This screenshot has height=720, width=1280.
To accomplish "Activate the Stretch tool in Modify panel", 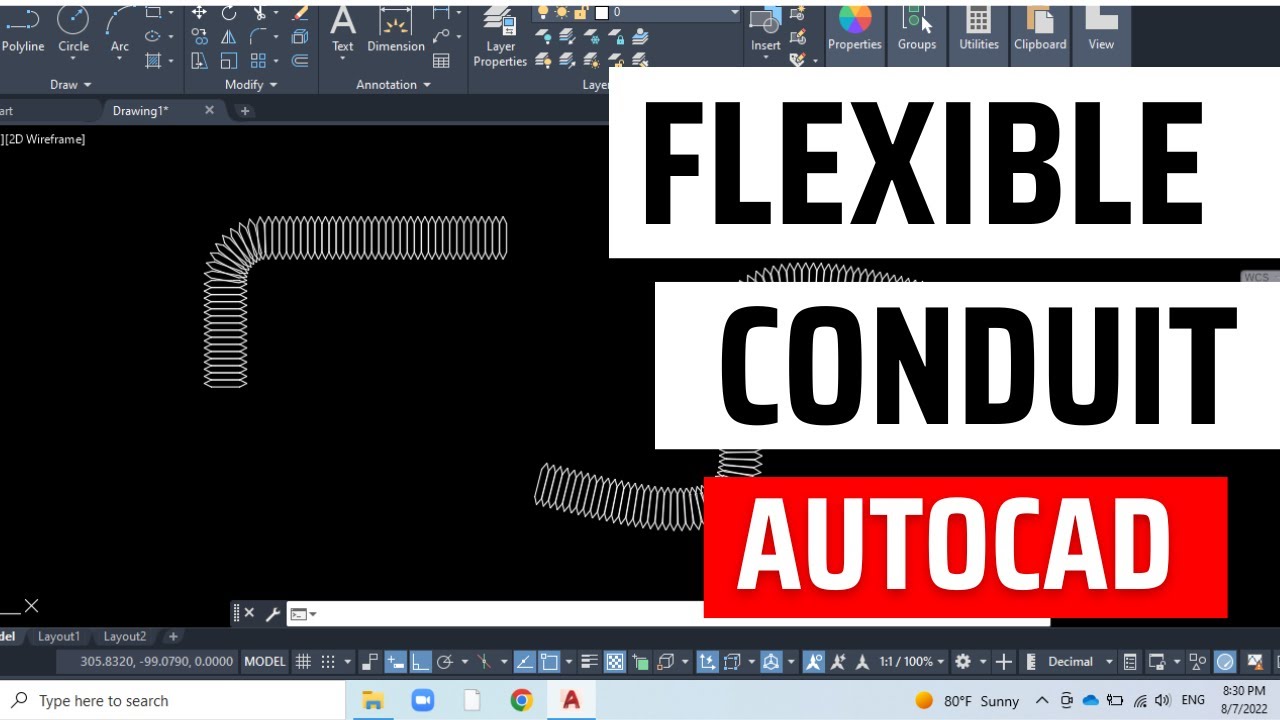I will tap(199, 60).
